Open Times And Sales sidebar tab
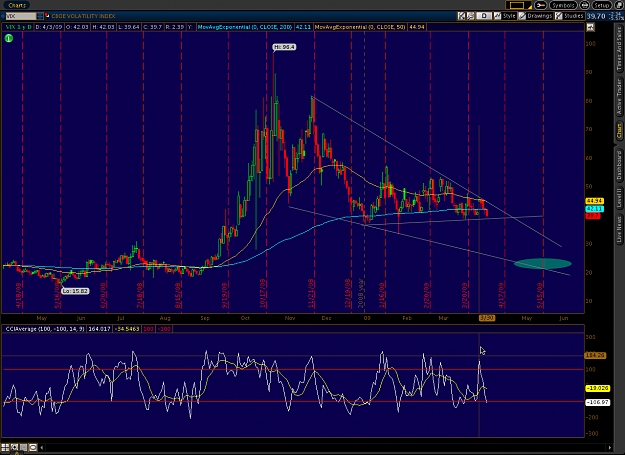 click(619, 49)
